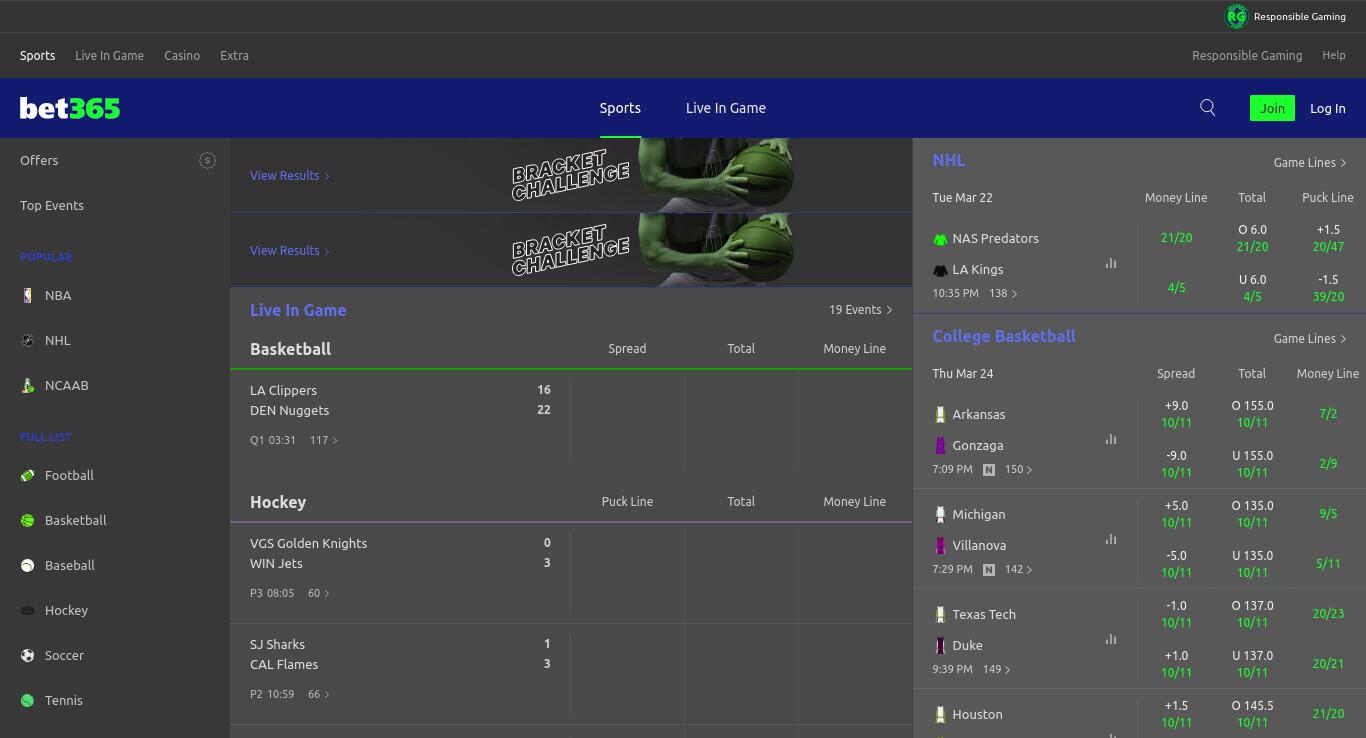Click the Arkansas jersey icon
Image resolution: width=1366 pixels, height=738 pixels.
940,414
